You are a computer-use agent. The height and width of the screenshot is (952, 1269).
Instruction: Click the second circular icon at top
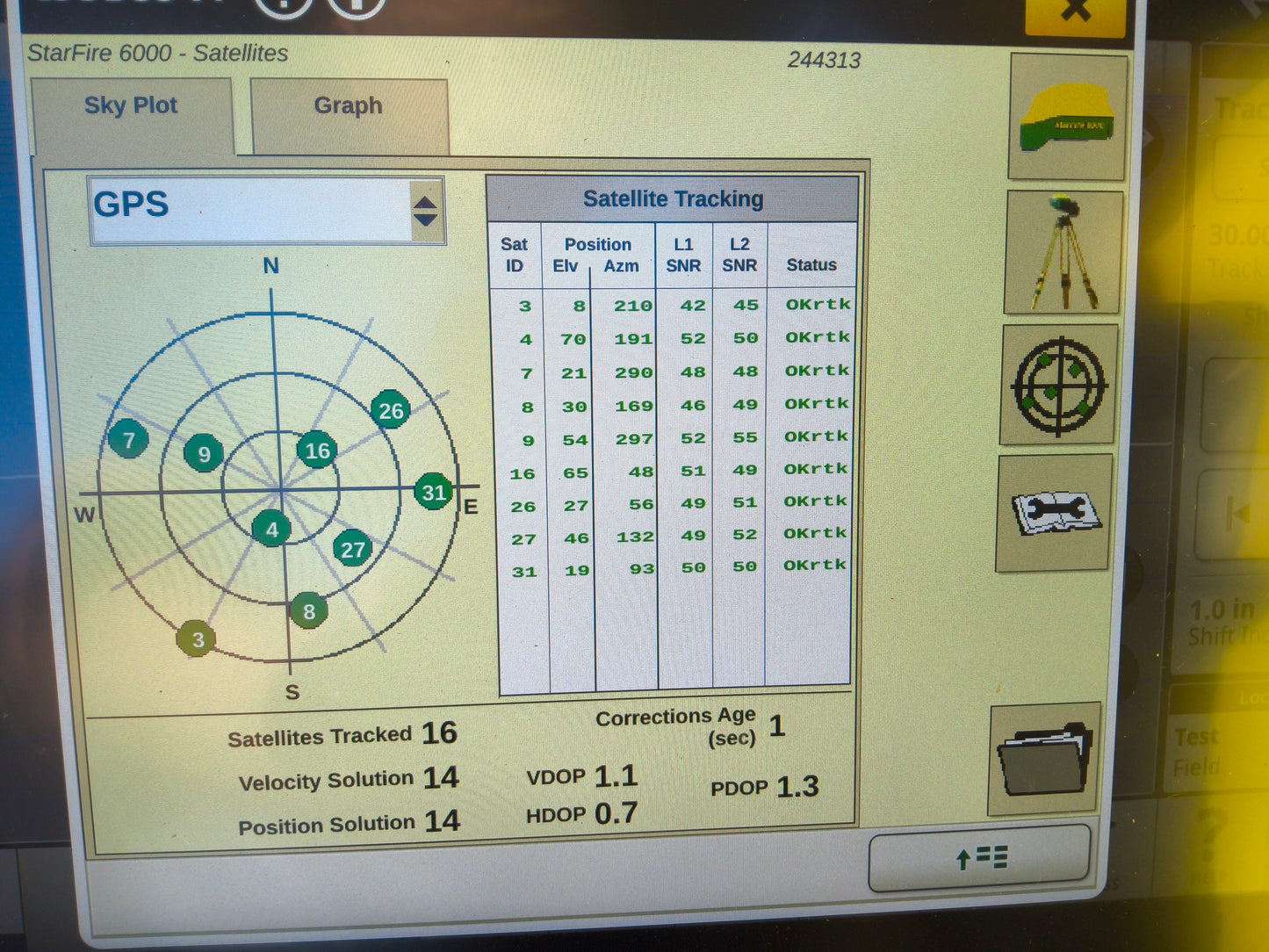356,5
